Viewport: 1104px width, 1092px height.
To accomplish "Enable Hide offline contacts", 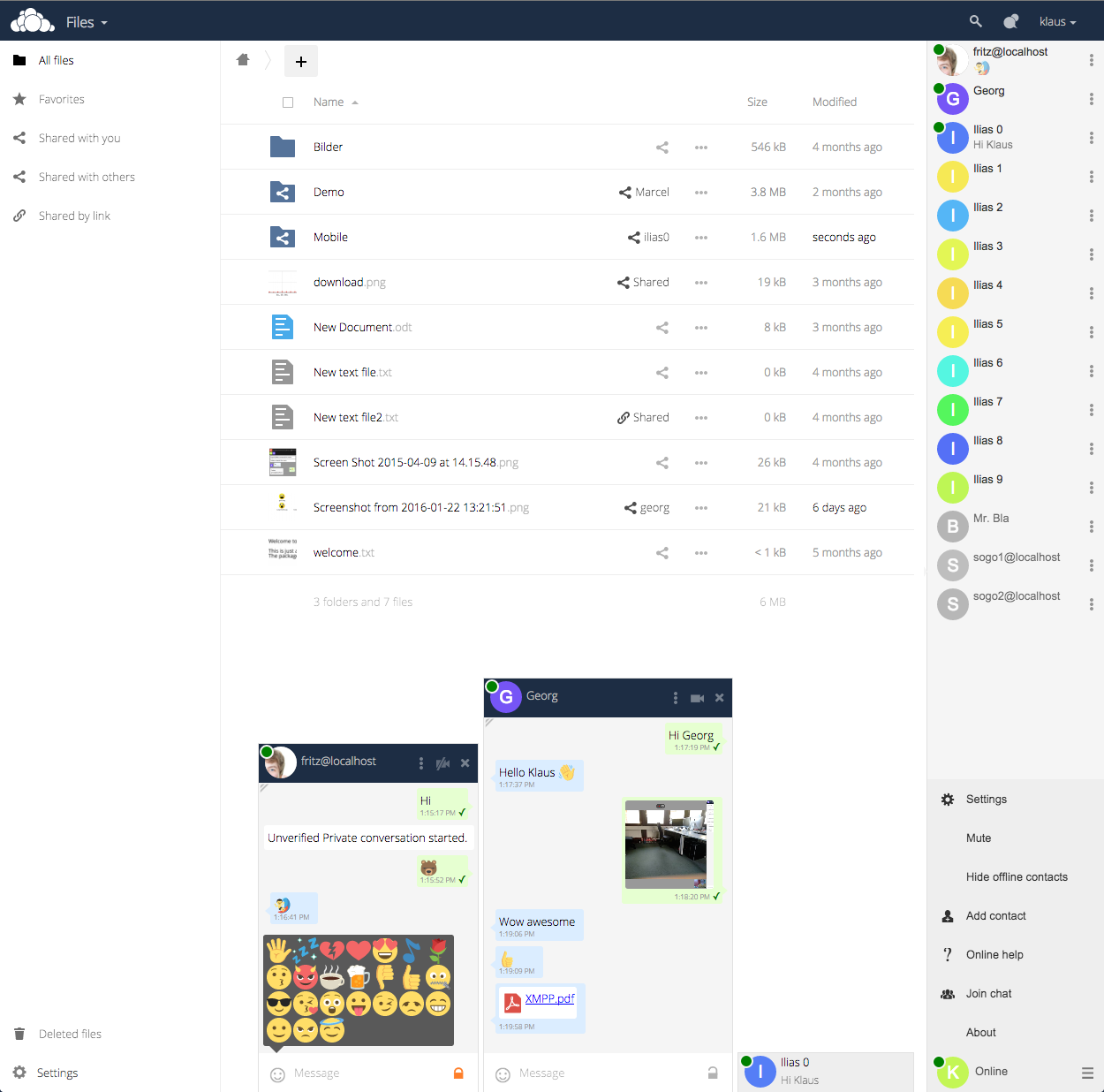I will point(1017,876).
